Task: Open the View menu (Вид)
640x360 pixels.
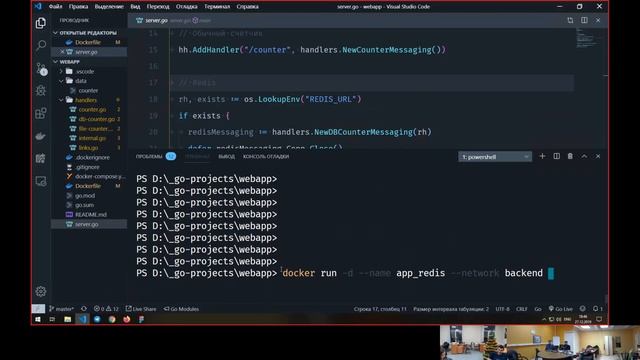Action: tap(135, 7)
